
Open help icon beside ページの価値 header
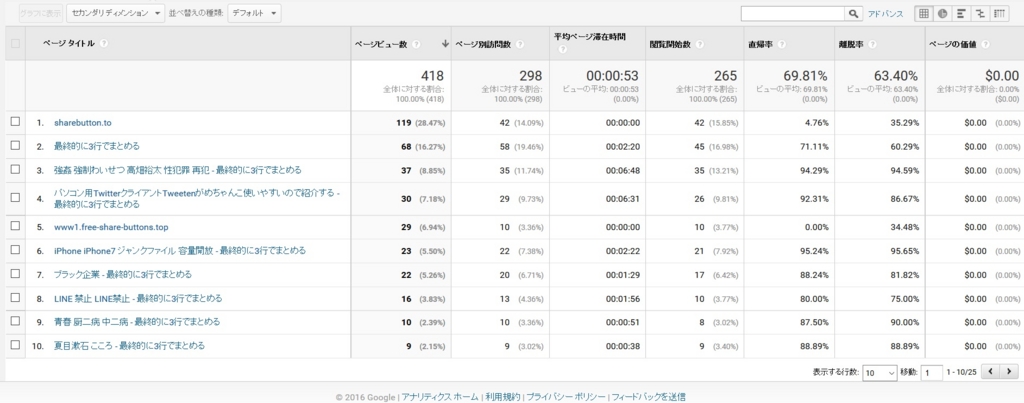pyautogui.click(x=984, y=44)
